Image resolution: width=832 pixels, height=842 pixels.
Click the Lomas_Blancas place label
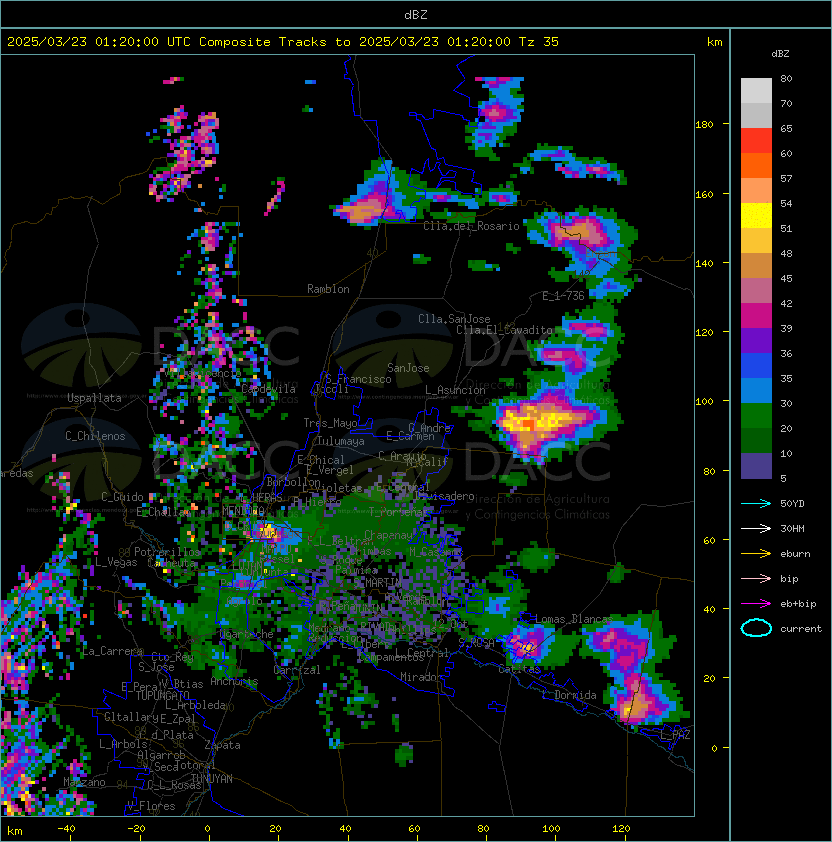click(574, 619)
